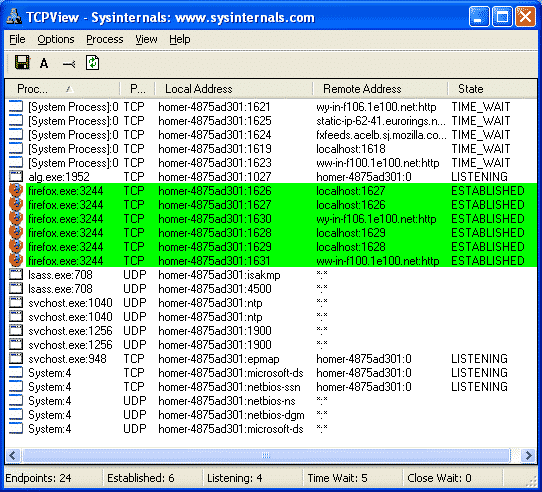Click the green Refresh toolbar icon

(92, 63)
